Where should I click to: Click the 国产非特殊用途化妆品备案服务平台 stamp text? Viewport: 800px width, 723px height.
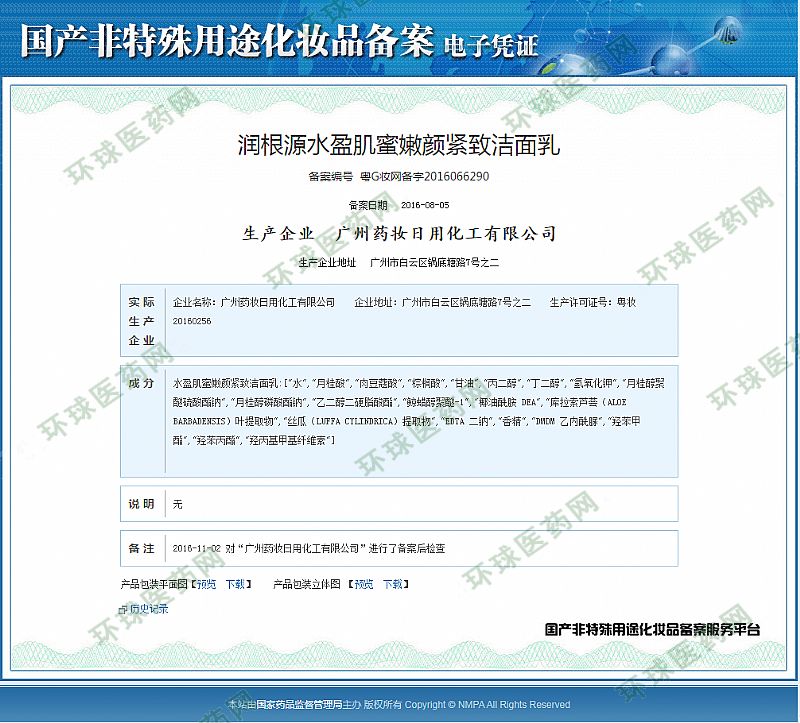pyautogui.click(x=652, y=630)
